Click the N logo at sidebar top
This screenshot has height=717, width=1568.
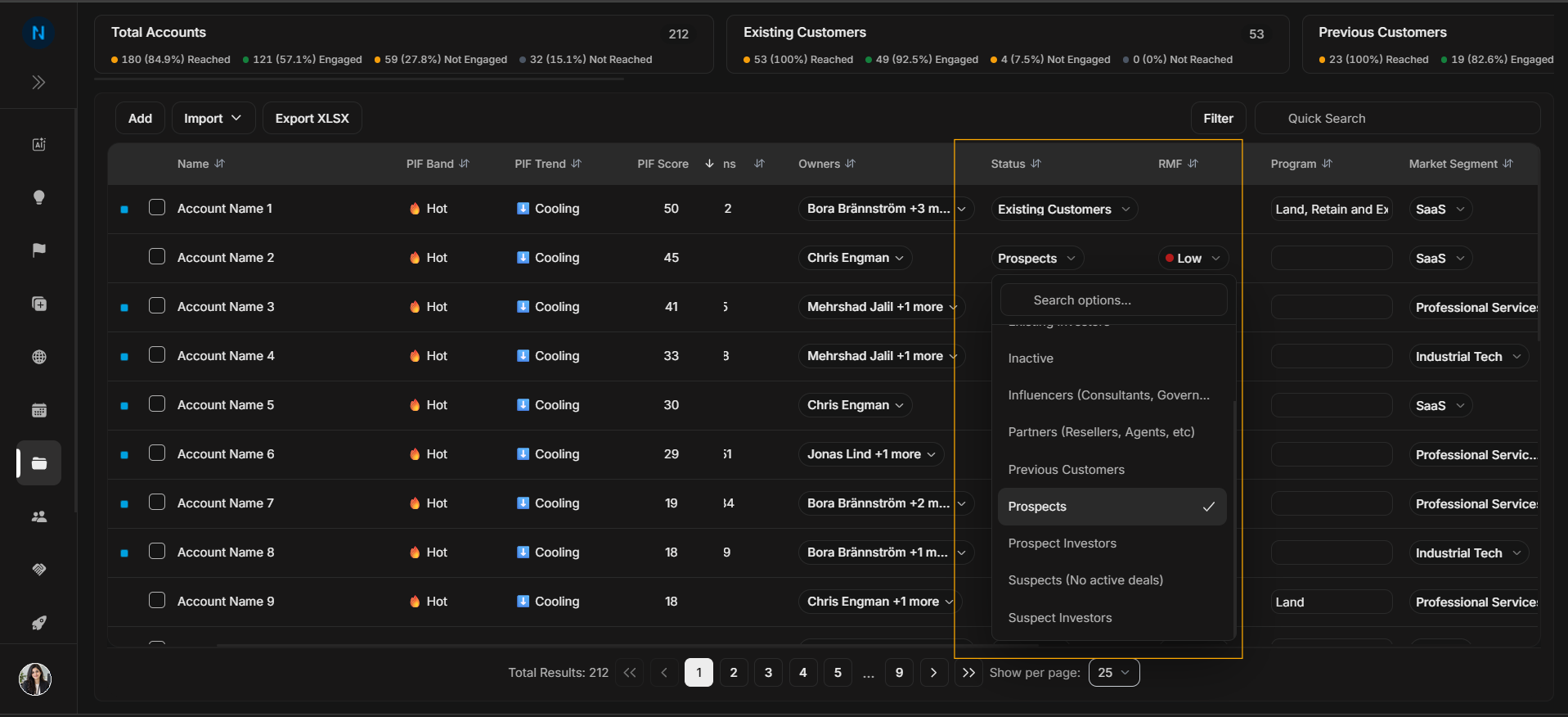(x=38, y=33)
